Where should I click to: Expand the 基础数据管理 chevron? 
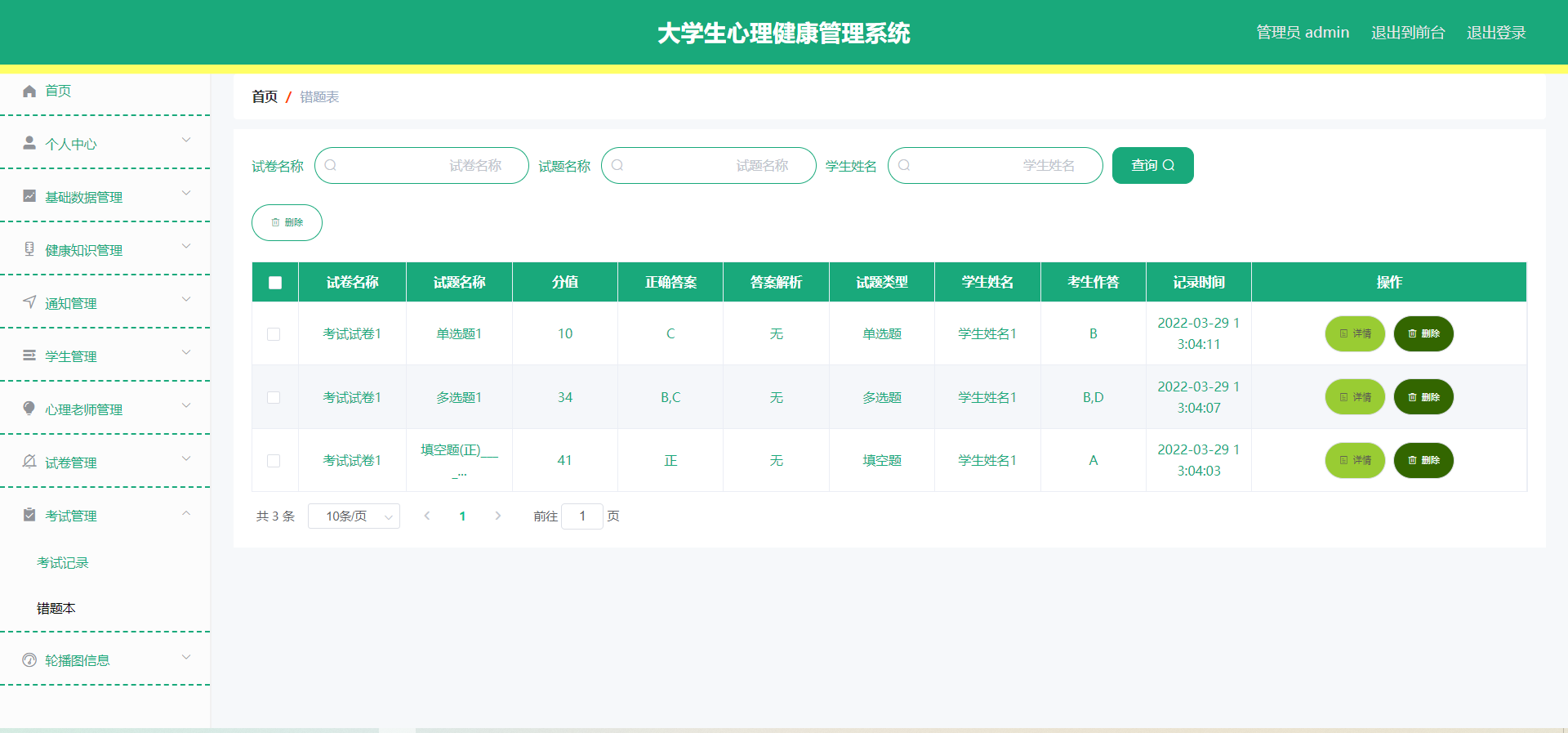click(186, 194)
